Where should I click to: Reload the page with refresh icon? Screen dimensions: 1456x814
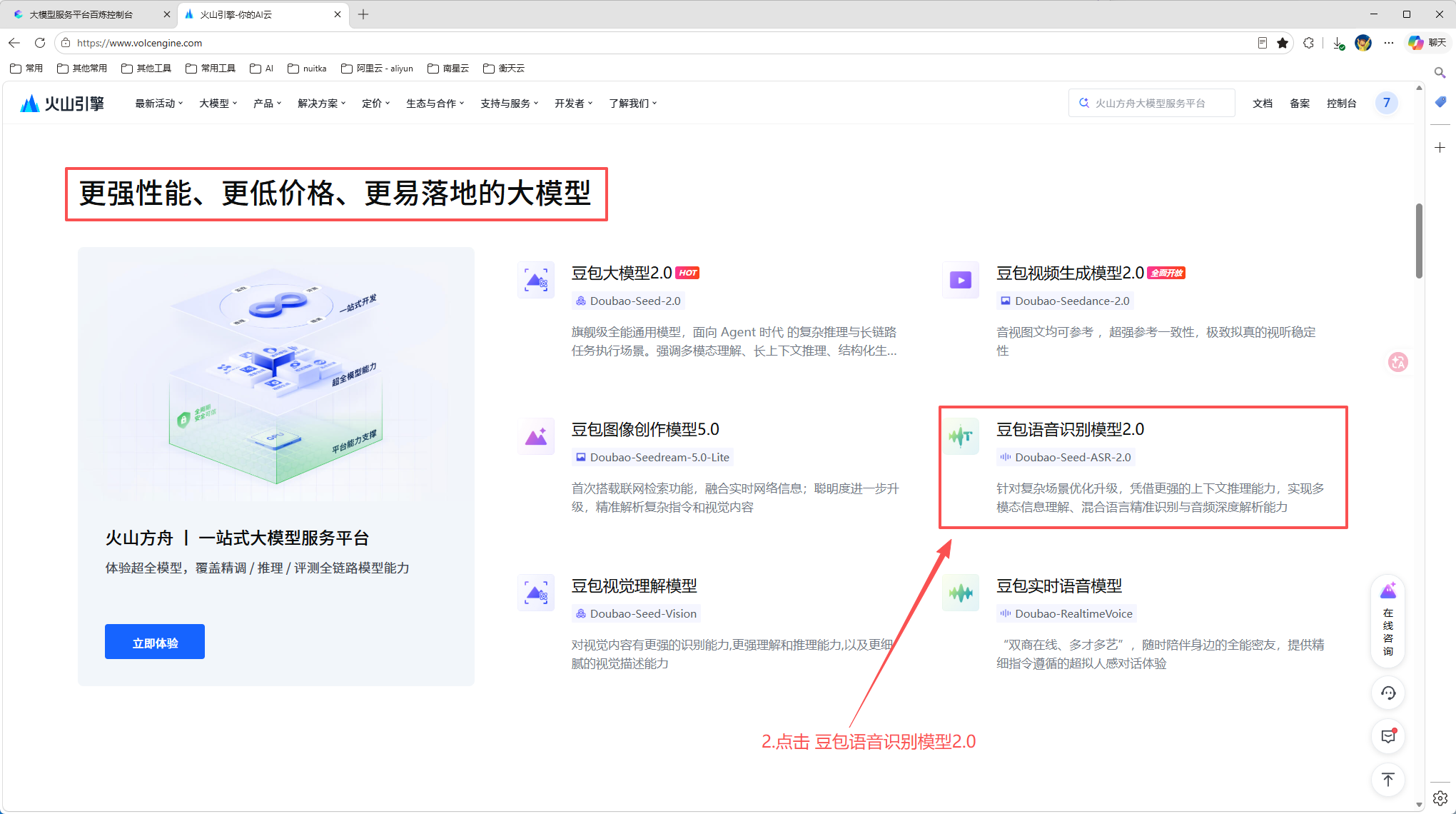click(x=40, y=43)
